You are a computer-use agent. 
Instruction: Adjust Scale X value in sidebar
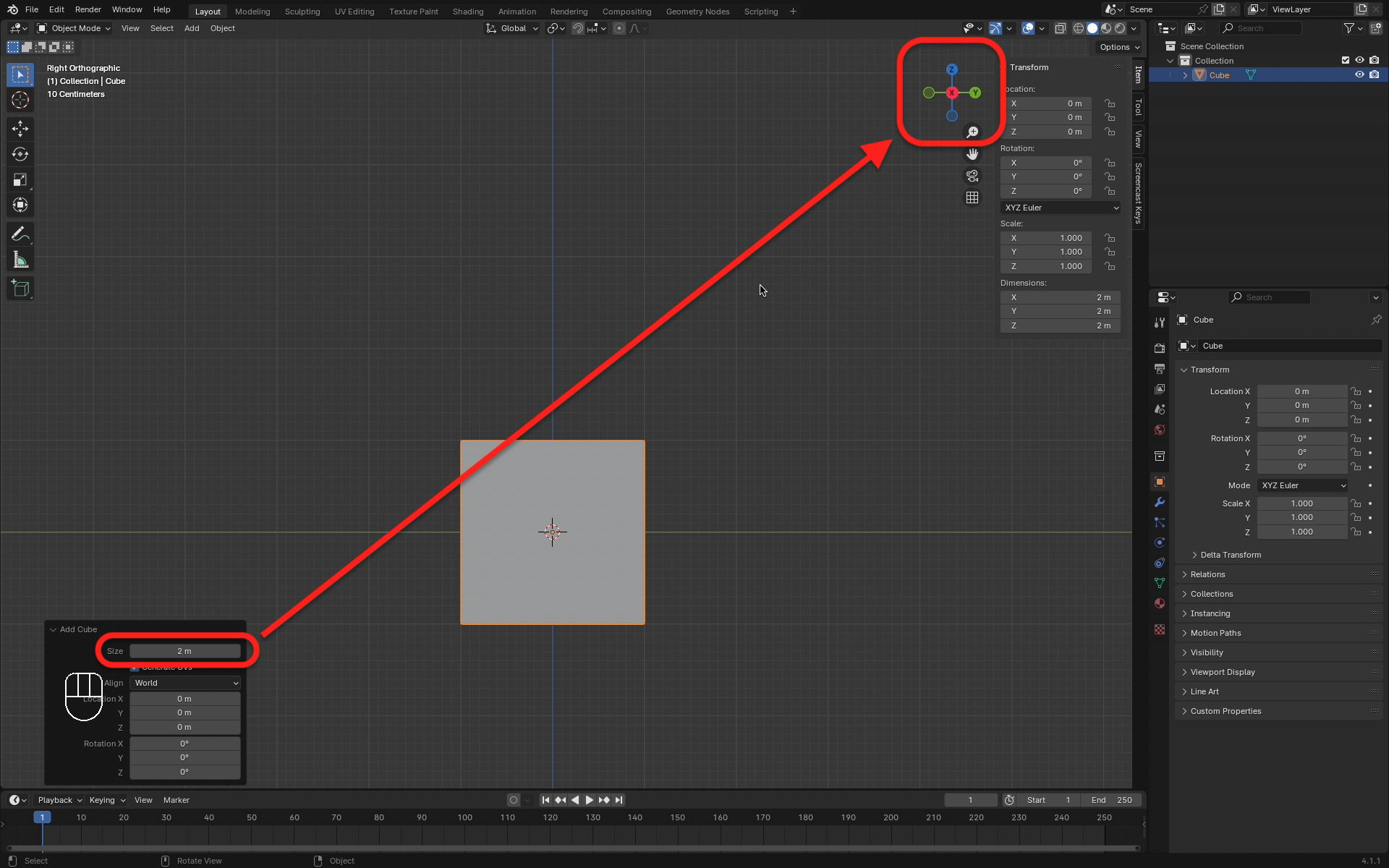[x=1046, y=238]
